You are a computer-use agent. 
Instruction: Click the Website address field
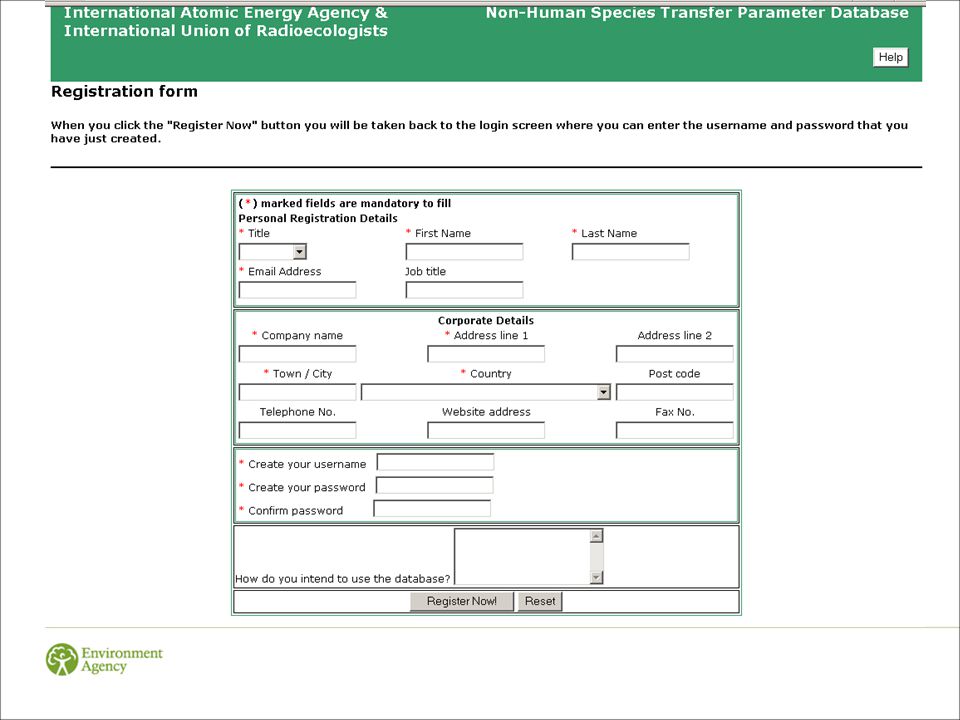point(486,430)
